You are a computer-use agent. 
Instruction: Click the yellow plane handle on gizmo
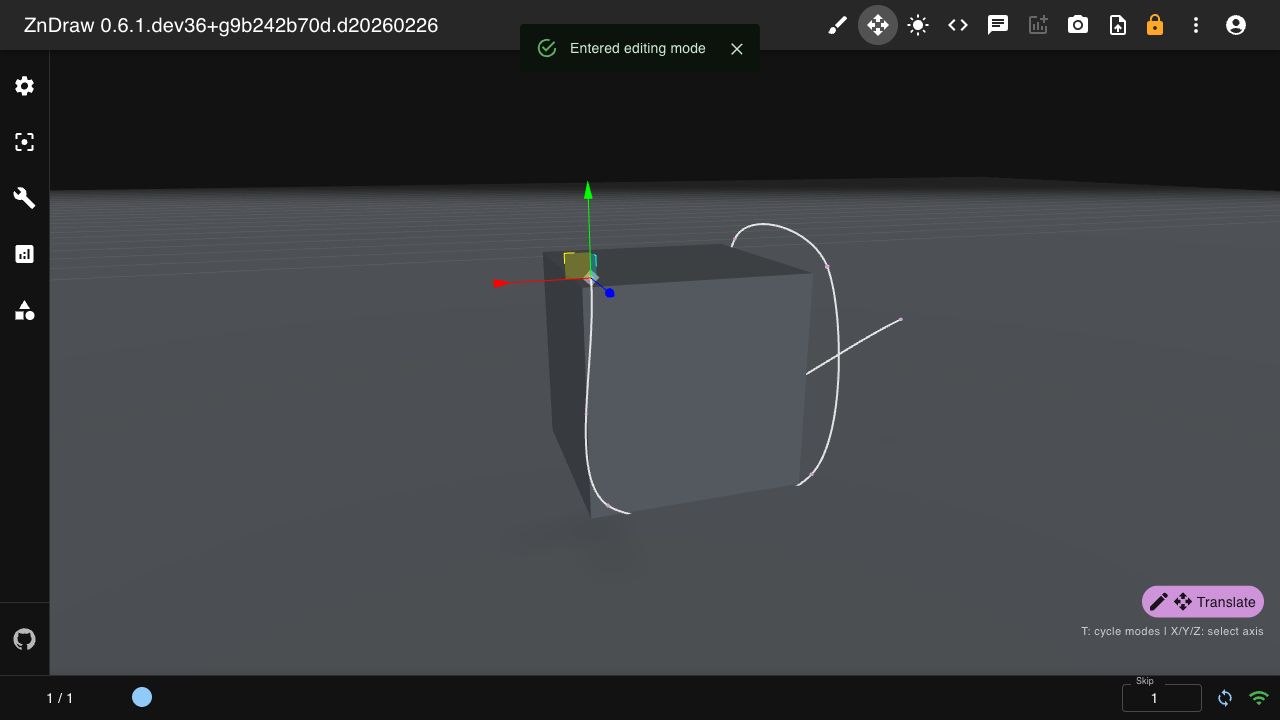coord(576,265)
